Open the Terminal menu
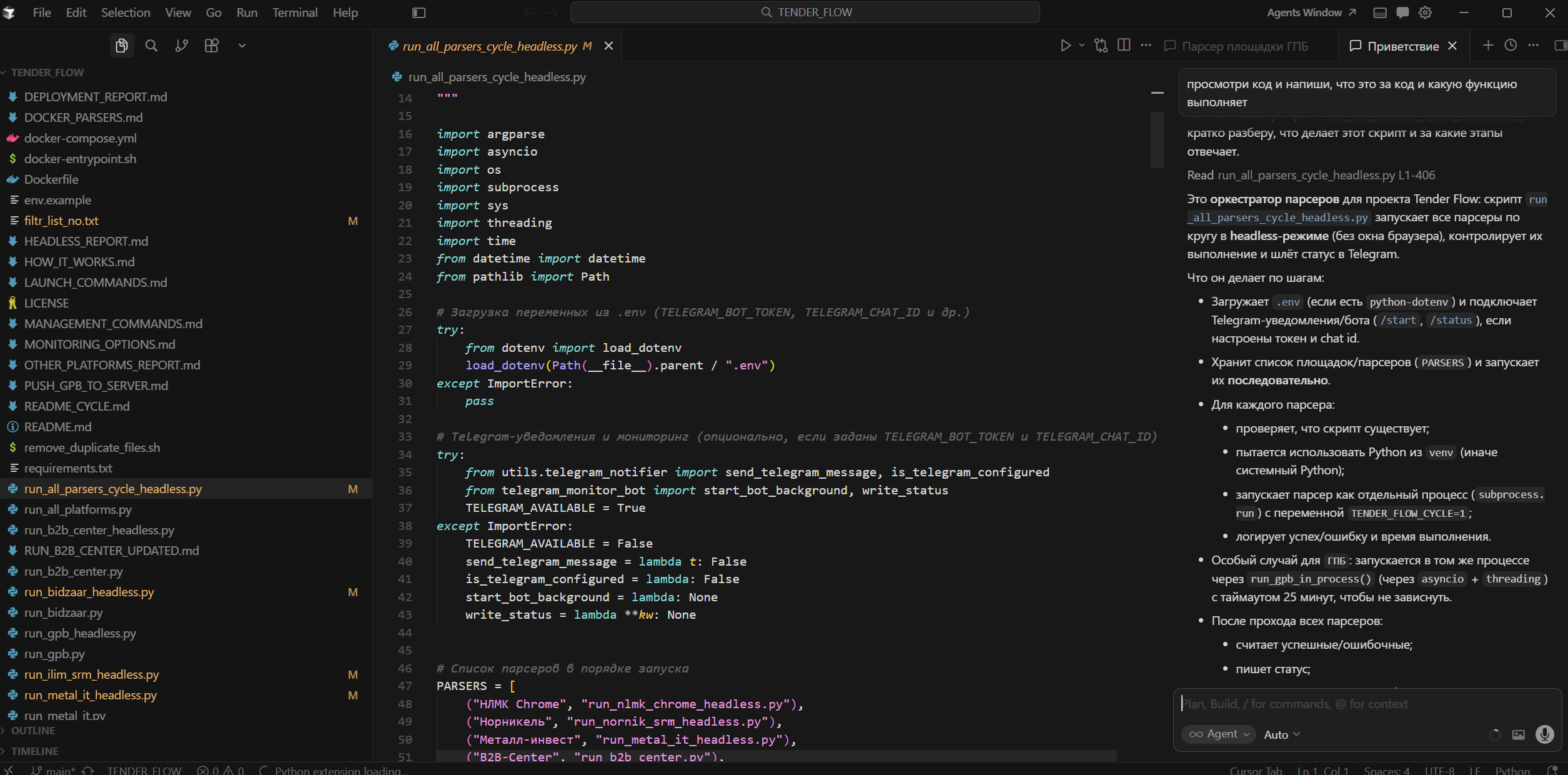 pos(294,12)
